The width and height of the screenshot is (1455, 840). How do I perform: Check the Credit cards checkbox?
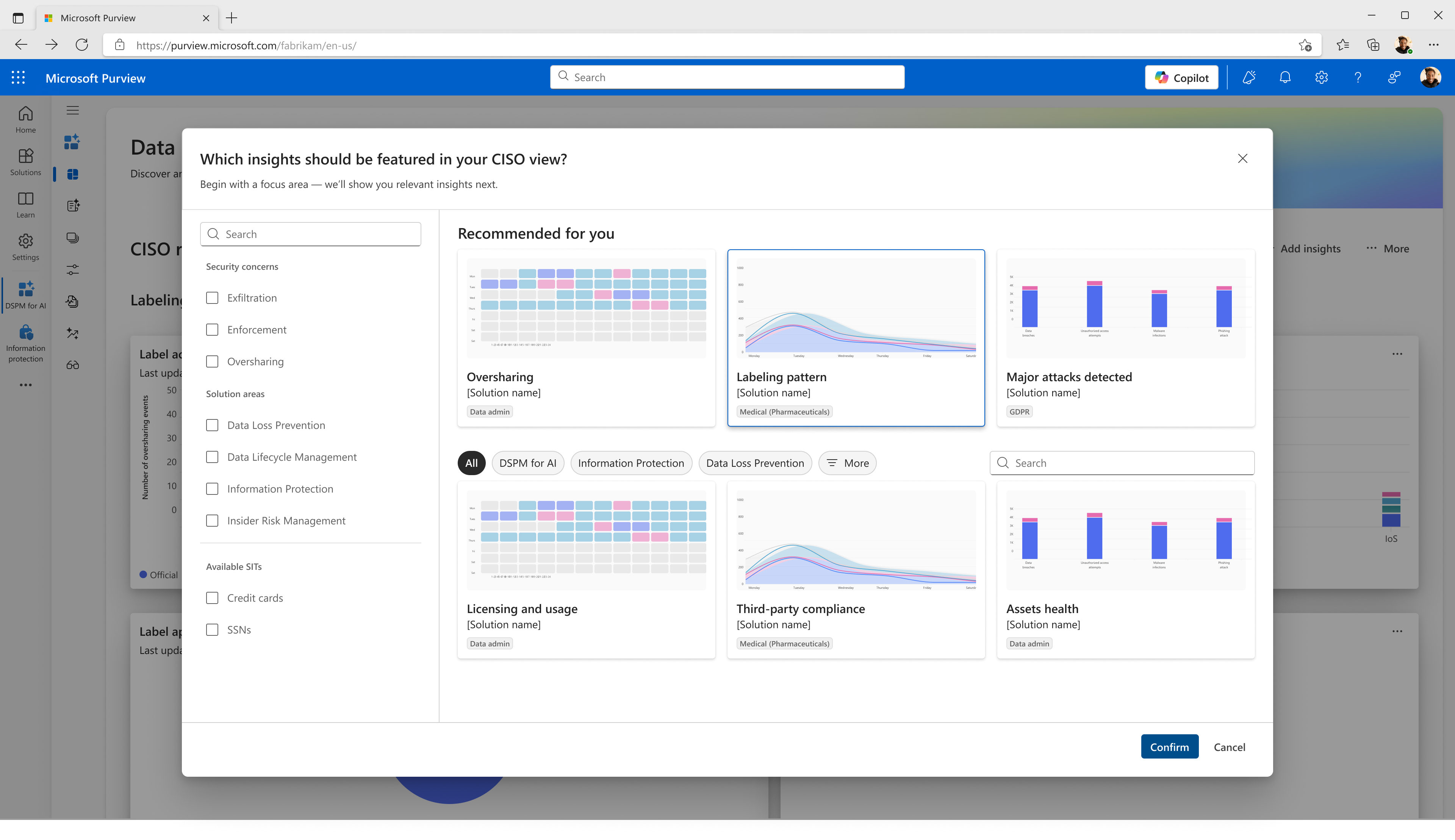(212, 598)
